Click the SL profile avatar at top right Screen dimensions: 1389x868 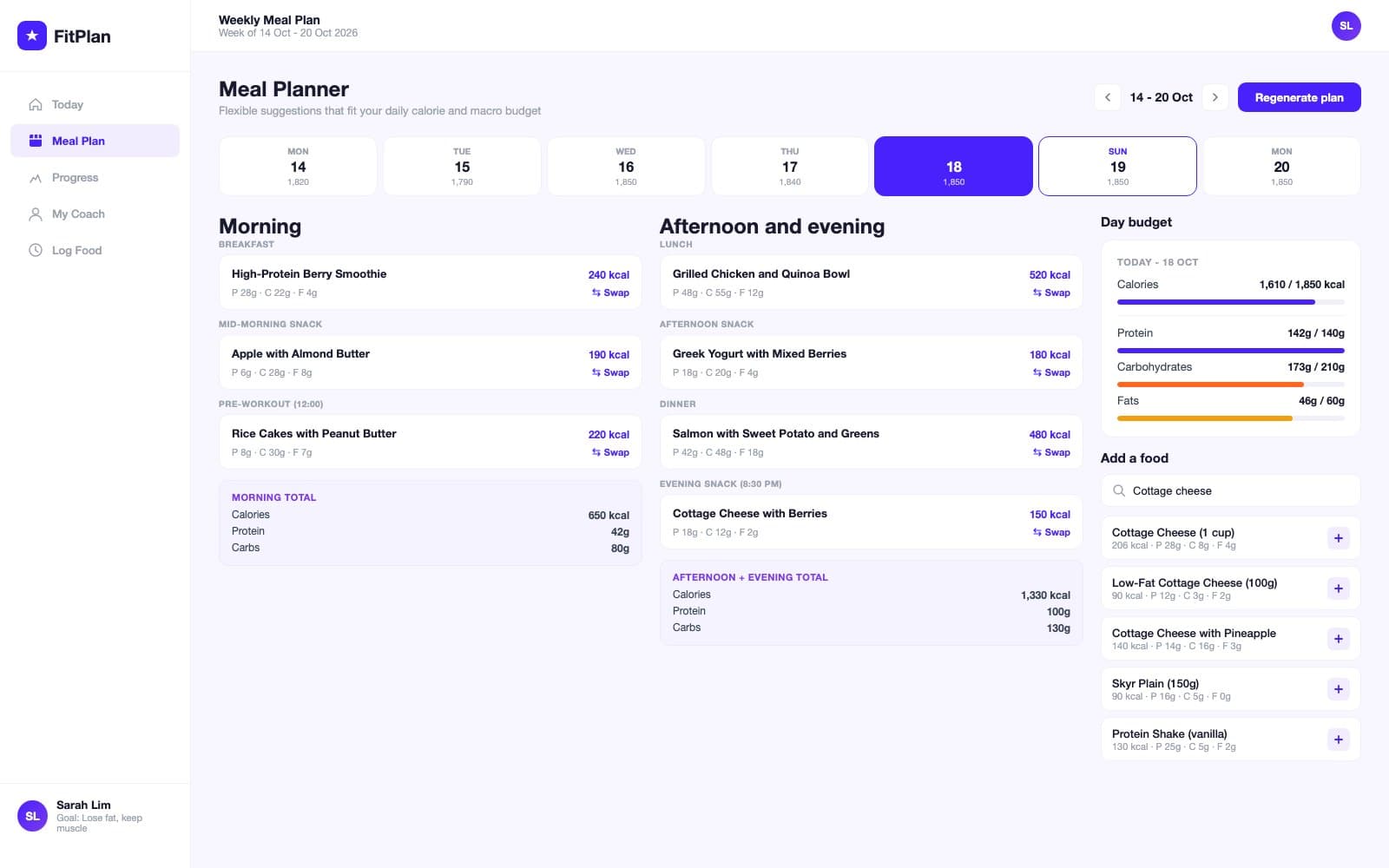coord(1346,26)
